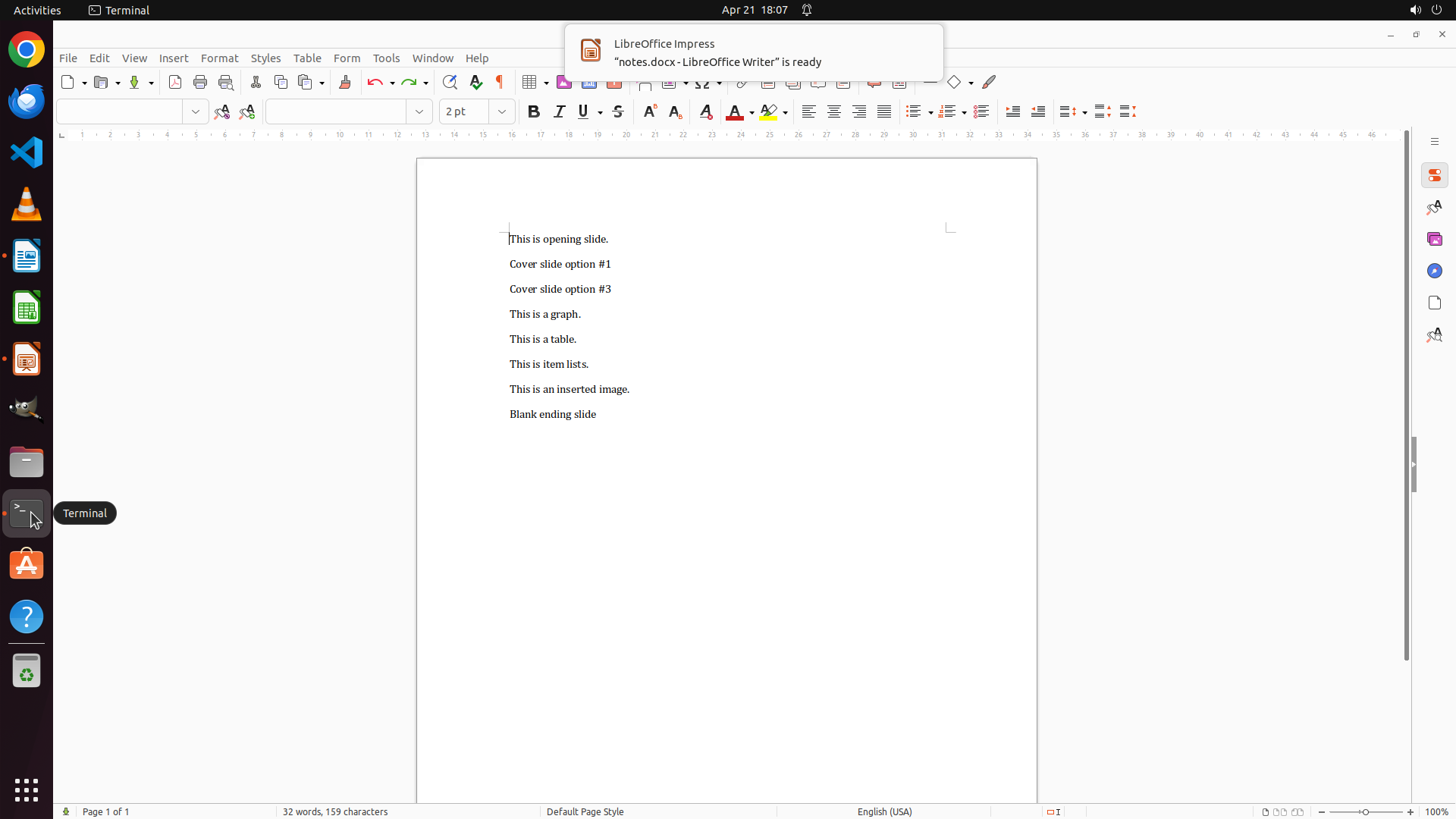Open Find and Replace magnifier icon
1456x819 pixels.
click(450, 82)
